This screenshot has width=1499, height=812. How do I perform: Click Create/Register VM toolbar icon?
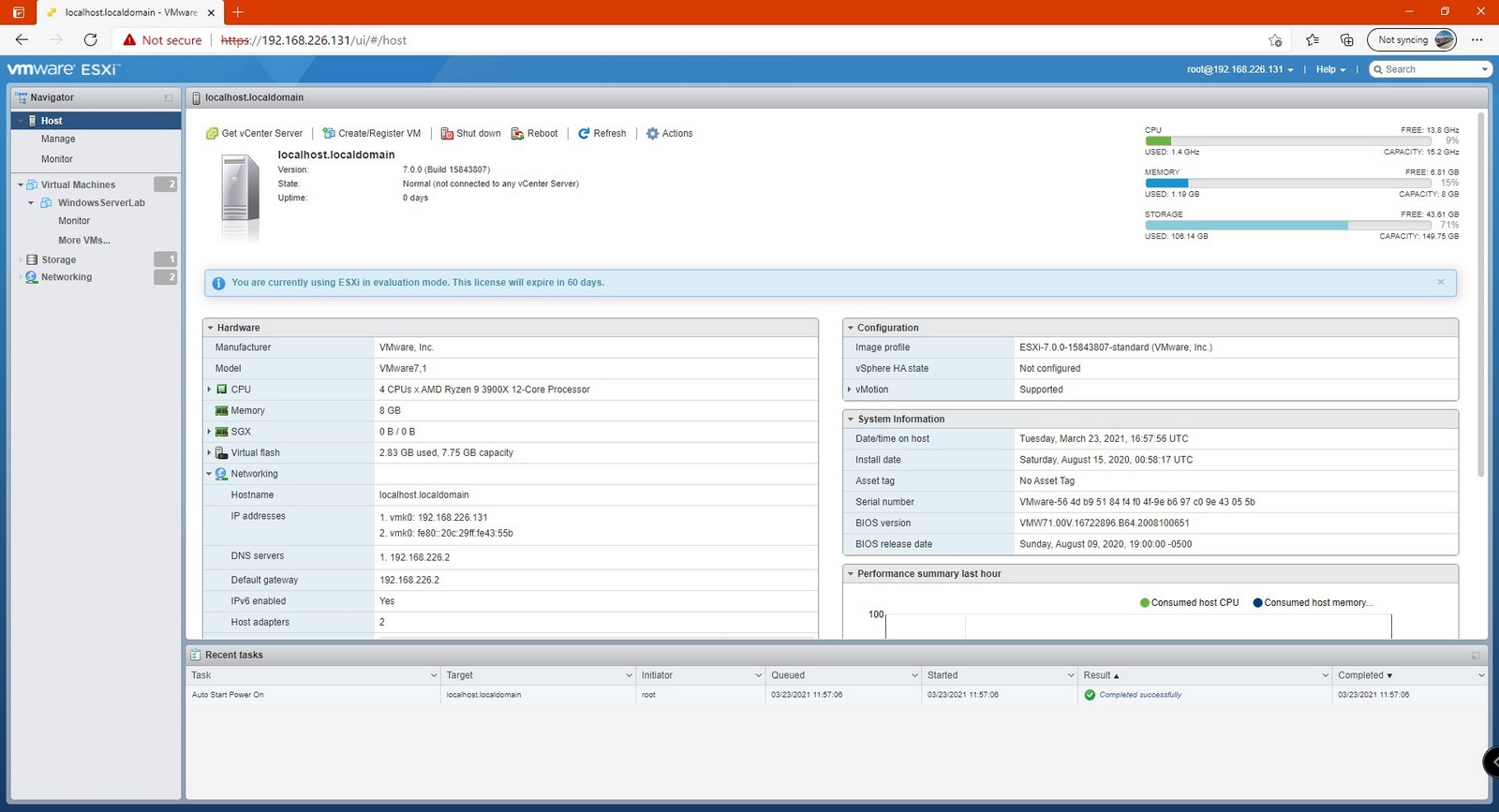pos(329,134)
